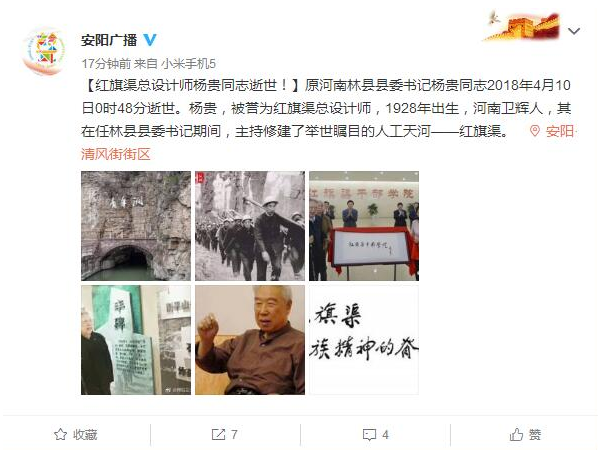This screenshot has width=598, height=450.
Task: Click the 17分钟前 timestamp
Action: pos(106,63)
